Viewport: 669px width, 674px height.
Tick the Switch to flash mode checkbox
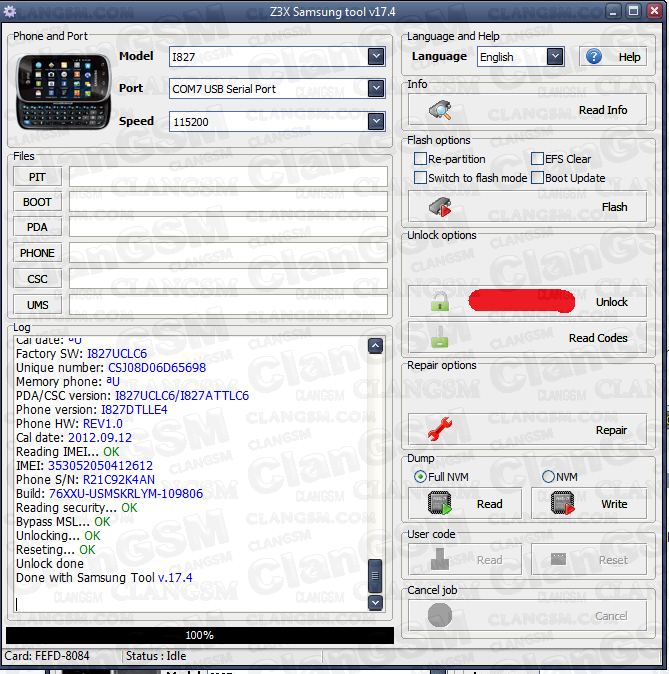click(420, 178)
